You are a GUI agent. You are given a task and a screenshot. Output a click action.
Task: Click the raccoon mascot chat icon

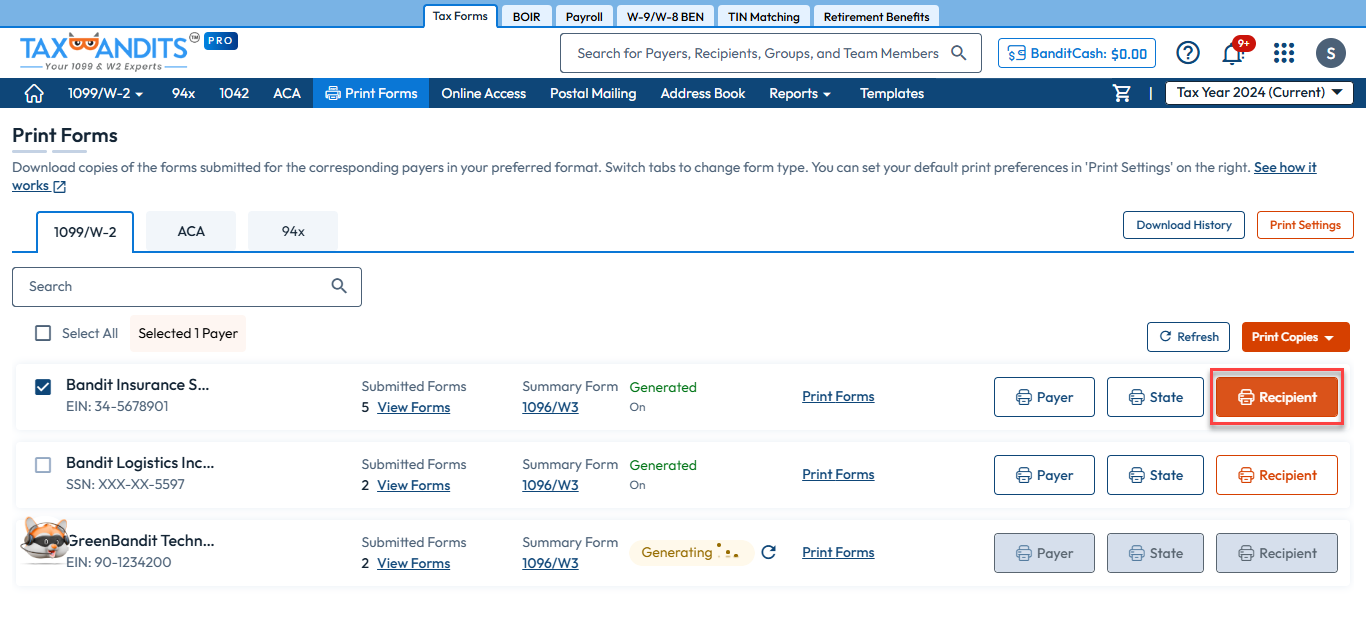pyautogui.click(x=44, y=541)
